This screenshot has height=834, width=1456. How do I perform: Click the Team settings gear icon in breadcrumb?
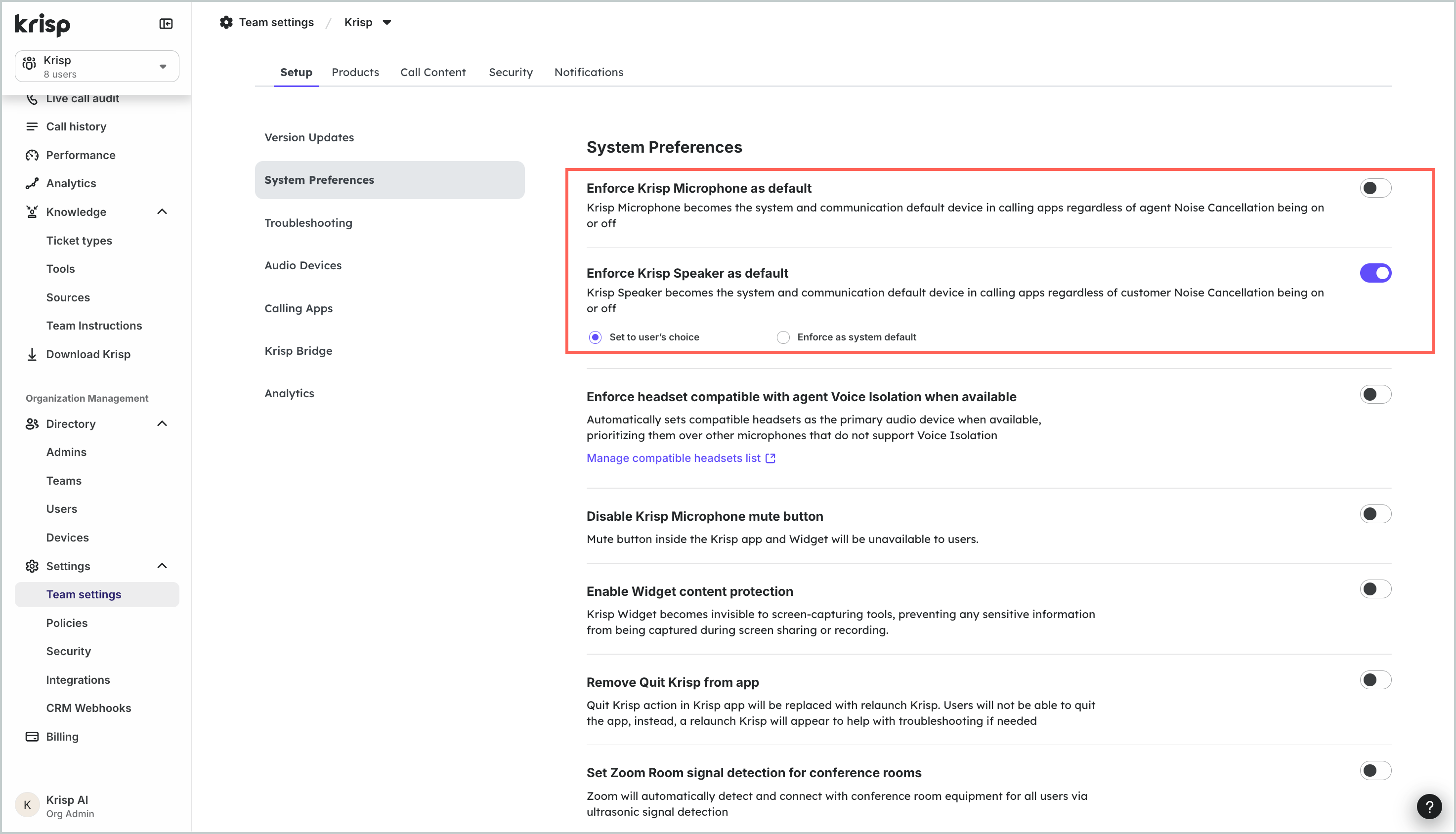click(226, 22)
